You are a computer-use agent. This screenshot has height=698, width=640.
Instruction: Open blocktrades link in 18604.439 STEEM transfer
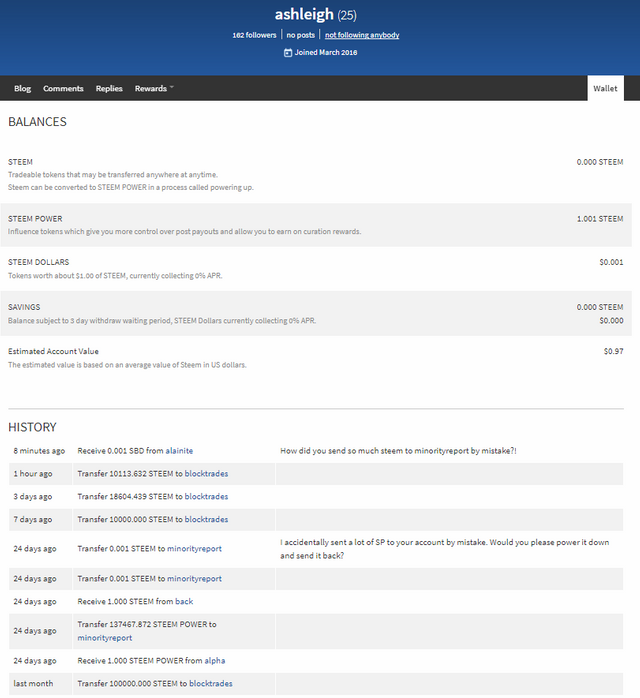[206, 496]
